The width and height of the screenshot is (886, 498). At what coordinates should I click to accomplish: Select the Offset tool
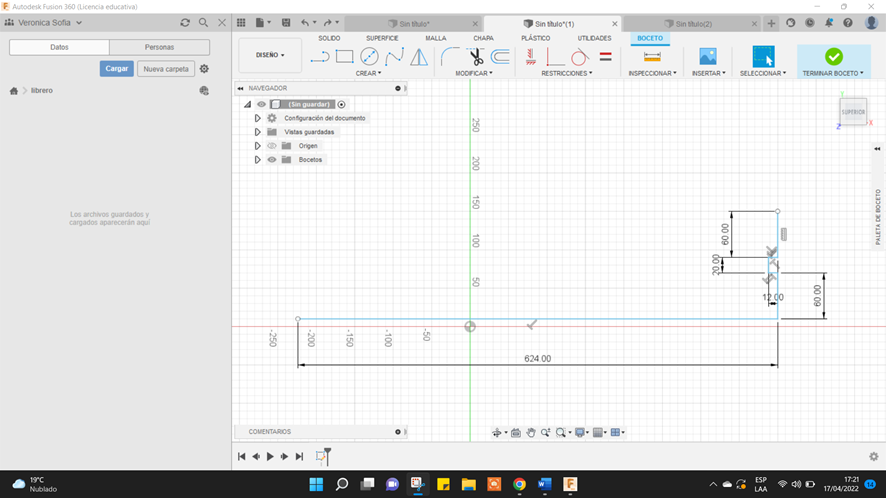coord(500,57)
